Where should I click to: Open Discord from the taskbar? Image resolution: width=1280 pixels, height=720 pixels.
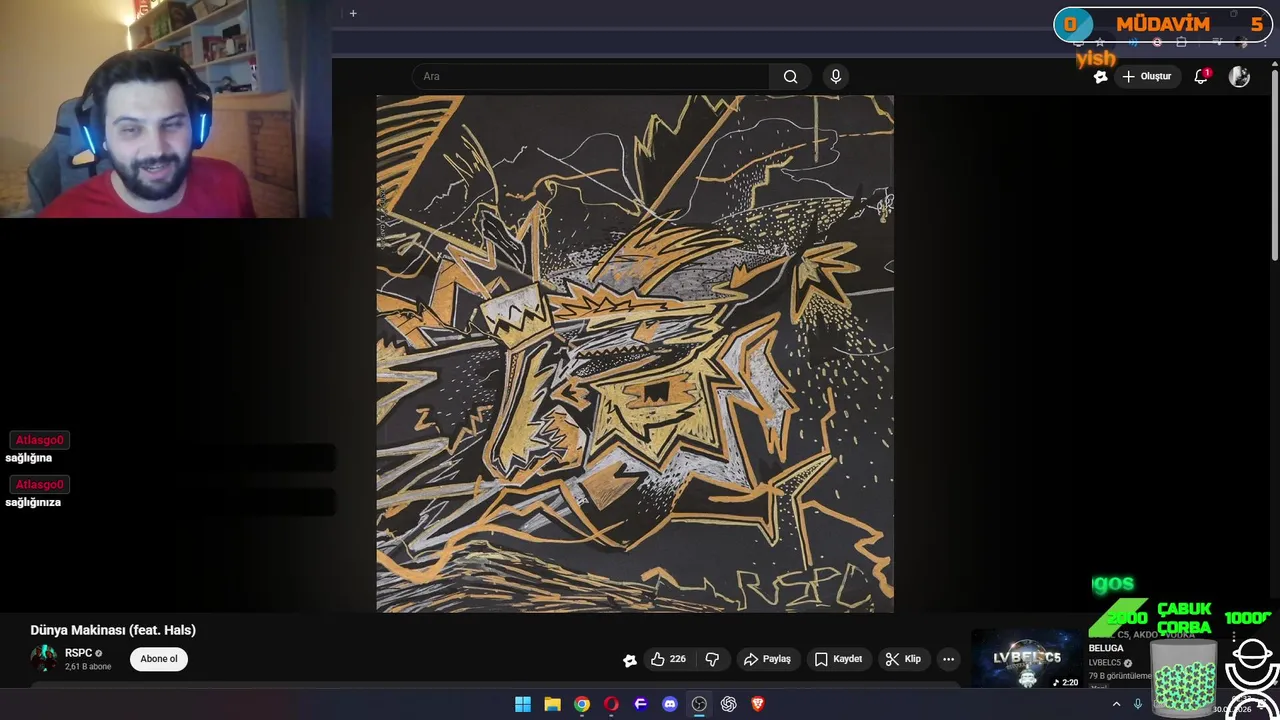(670, 704)
